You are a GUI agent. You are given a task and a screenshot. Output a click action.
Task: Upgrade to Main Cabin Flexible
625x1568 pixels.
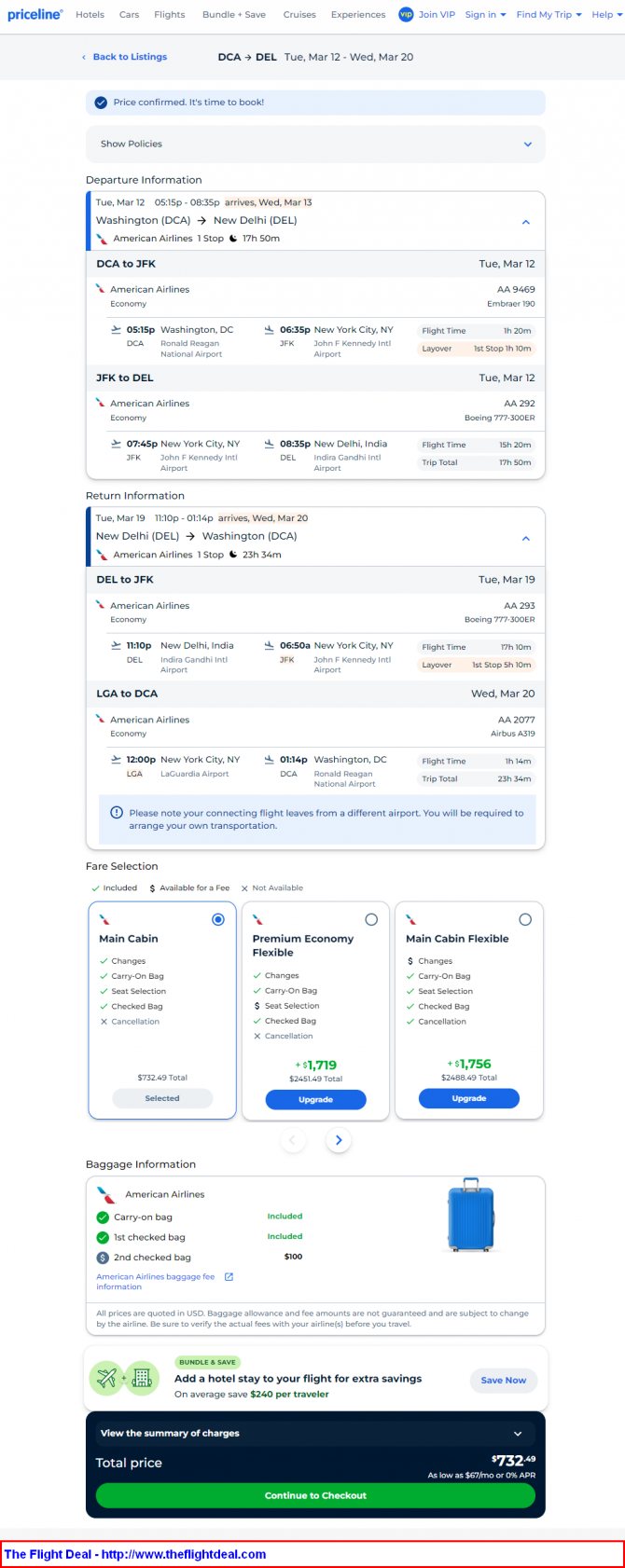click(469, 1099)
